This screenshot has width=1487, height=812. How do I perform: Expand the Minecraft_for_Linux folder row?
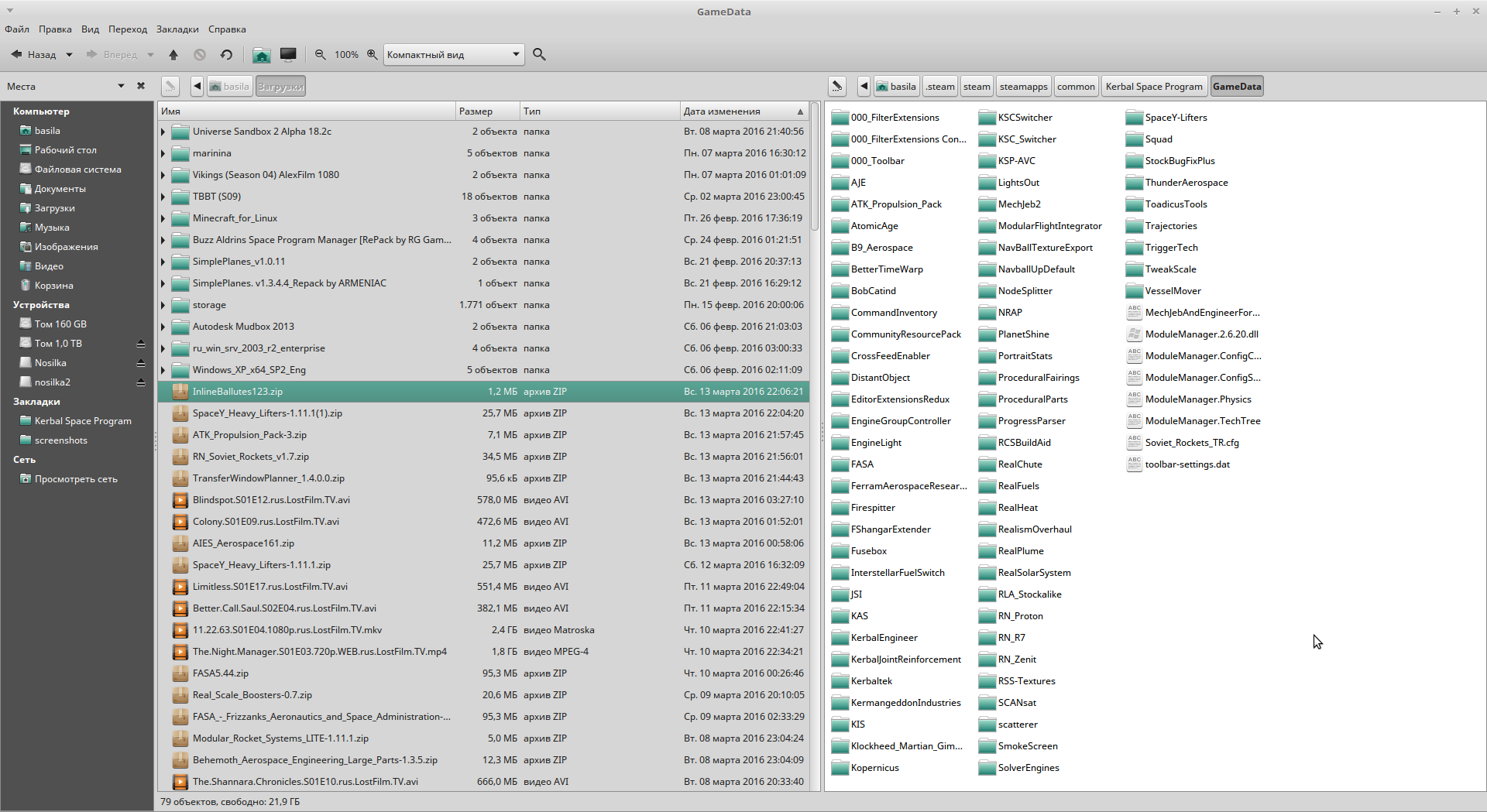pyautogui.click(x=163, y=218)
